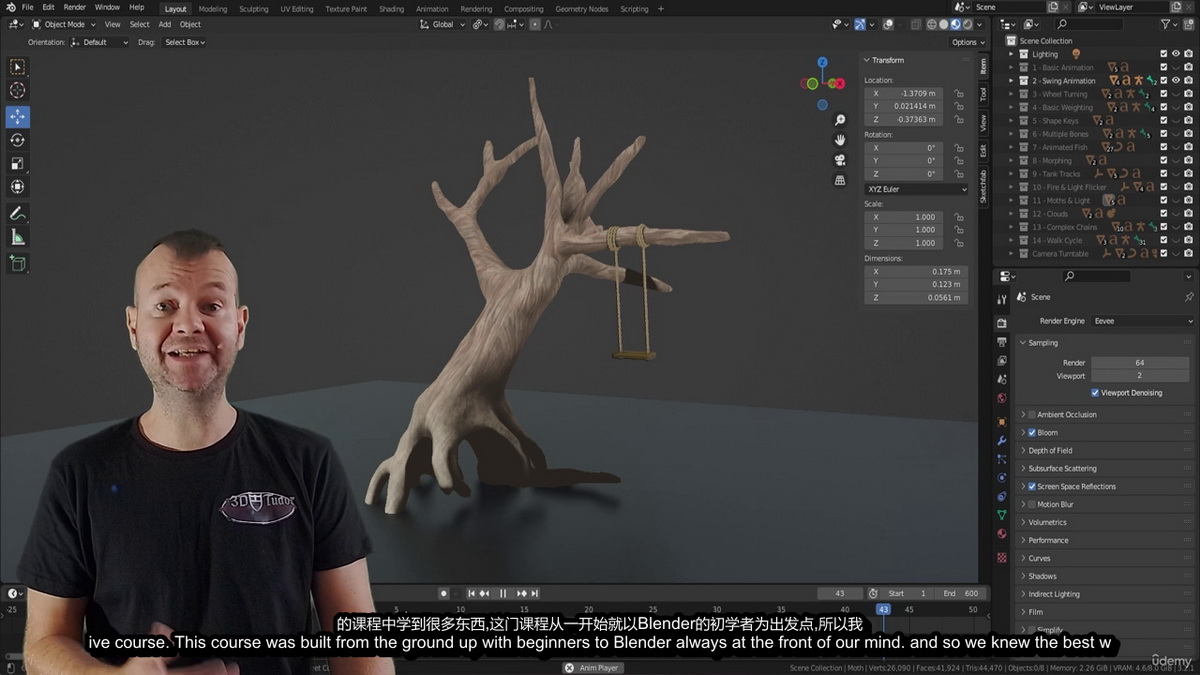Select the Measure tool

coord(17,237)
